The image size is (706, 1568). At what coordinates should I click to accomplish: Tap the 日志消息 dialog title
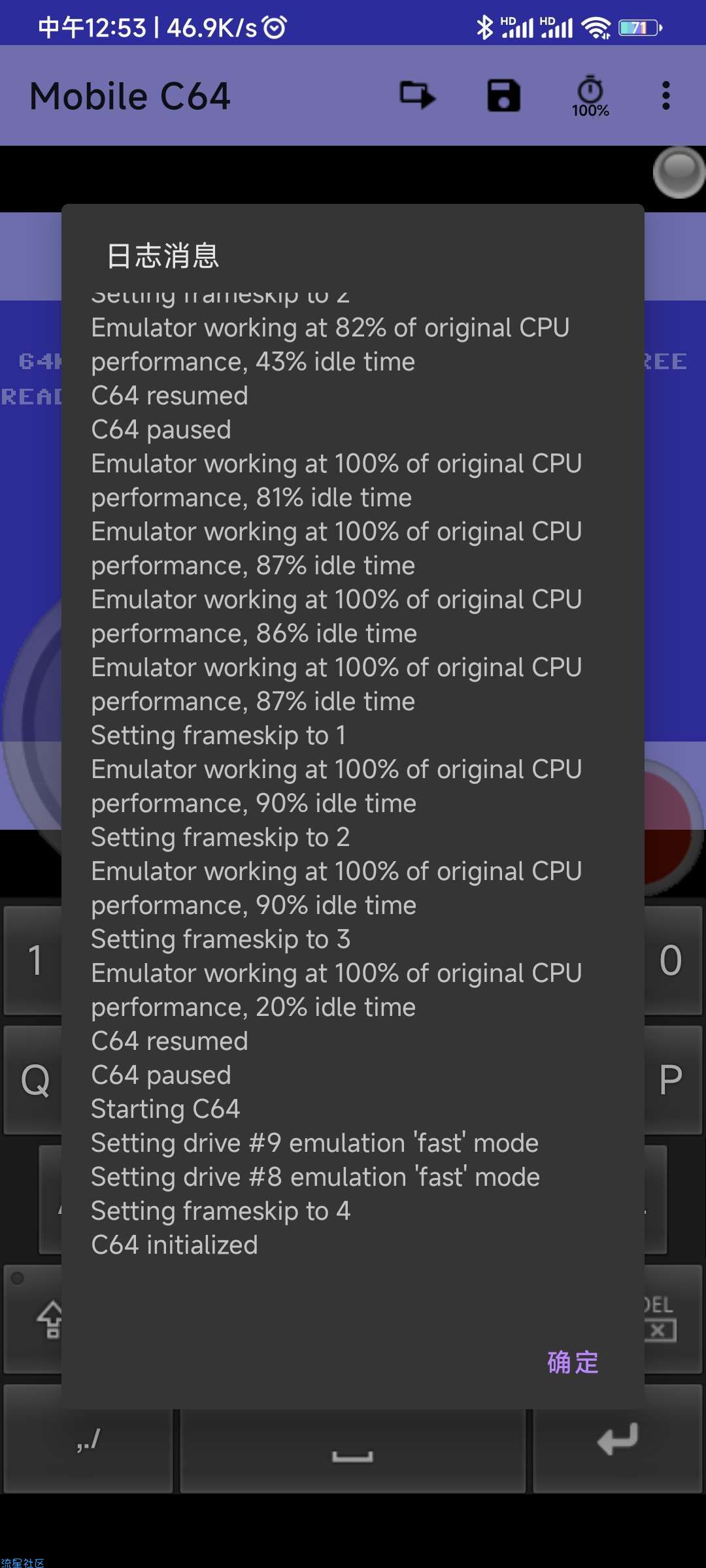click(x=163, y=255)
